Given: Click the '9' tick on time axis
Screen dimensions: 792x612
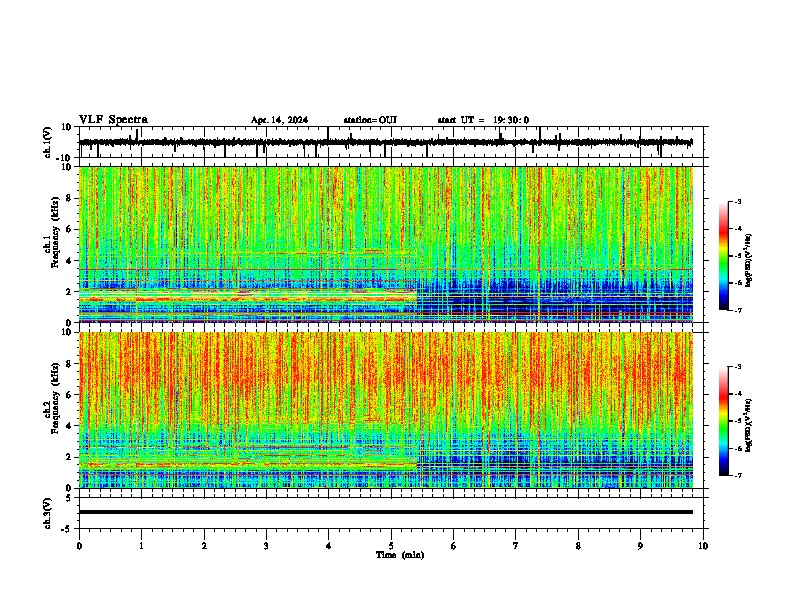Looking at the screenshot, I should pos(640,546).
